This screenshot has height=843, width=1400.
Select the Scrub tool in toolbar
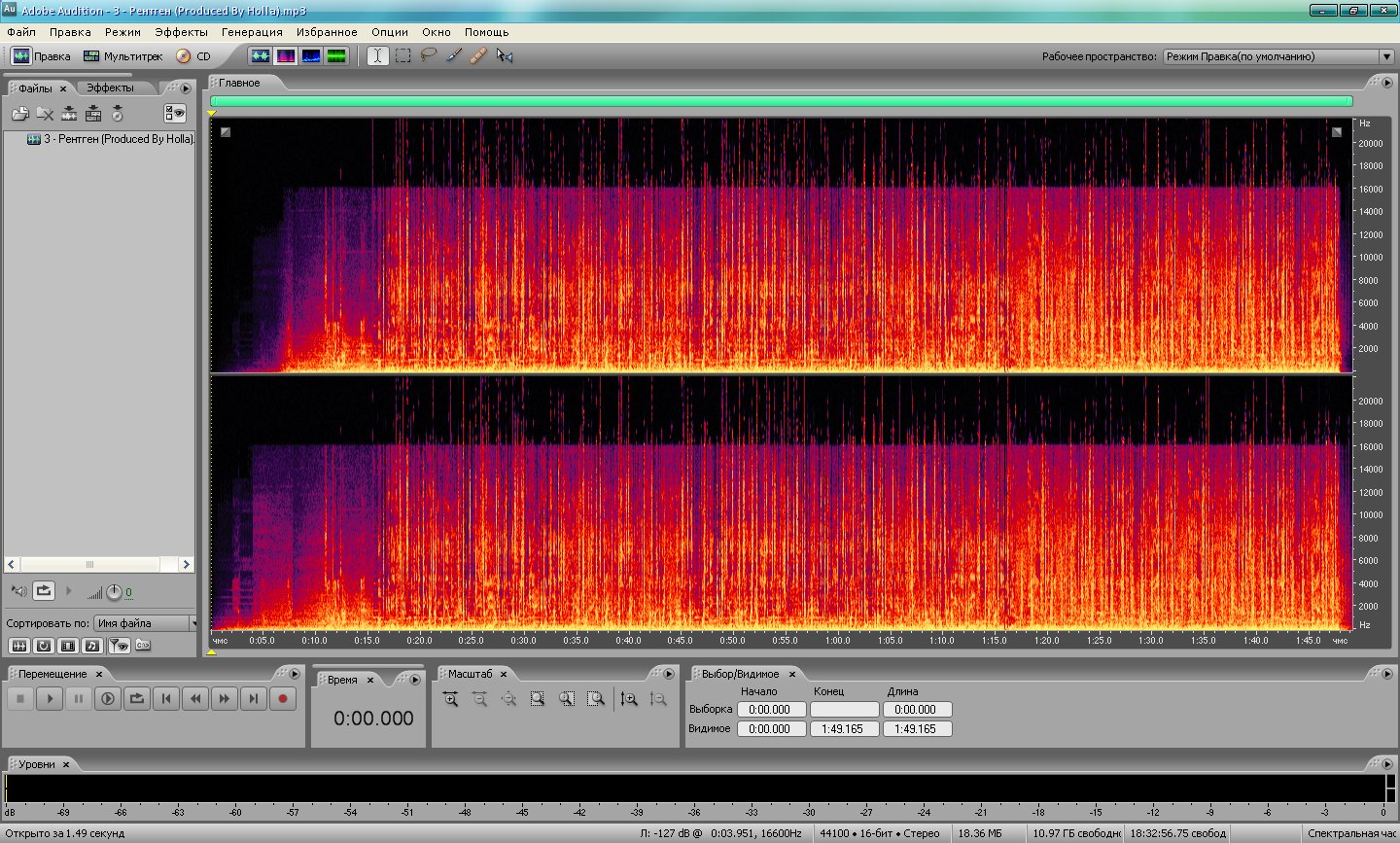[504, 56]
